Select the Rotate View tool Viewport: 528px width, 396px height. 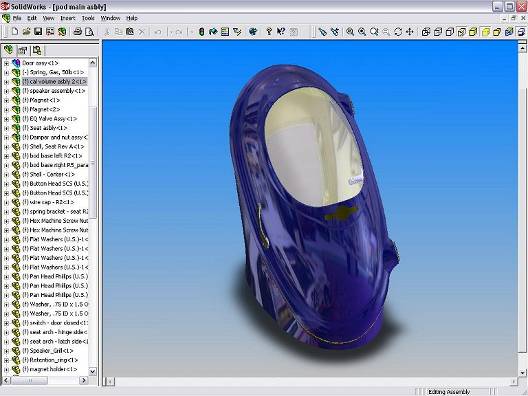pyautogui.click(x=398, y=32)
